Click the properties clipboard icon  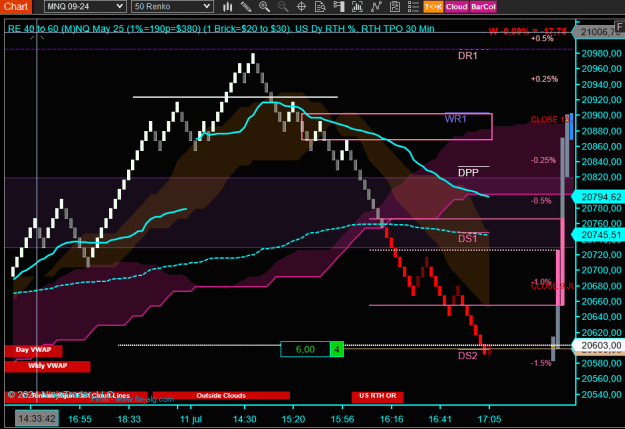click(395, 6)
